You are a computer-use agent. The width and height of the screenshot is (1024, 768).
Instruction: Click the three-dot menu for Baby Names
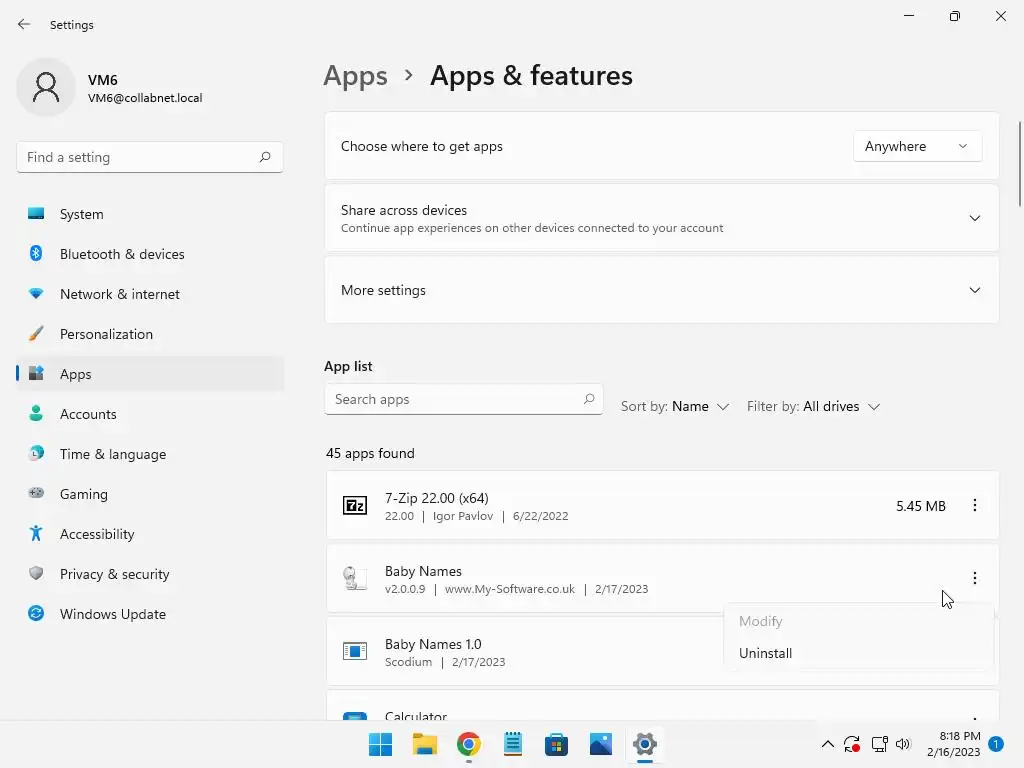(x=974, y=578)
